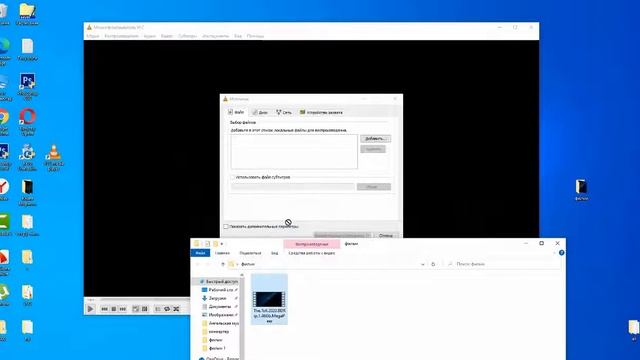
Task: Open Рабочий стол in the sidebar
Action: click(220, 290)
